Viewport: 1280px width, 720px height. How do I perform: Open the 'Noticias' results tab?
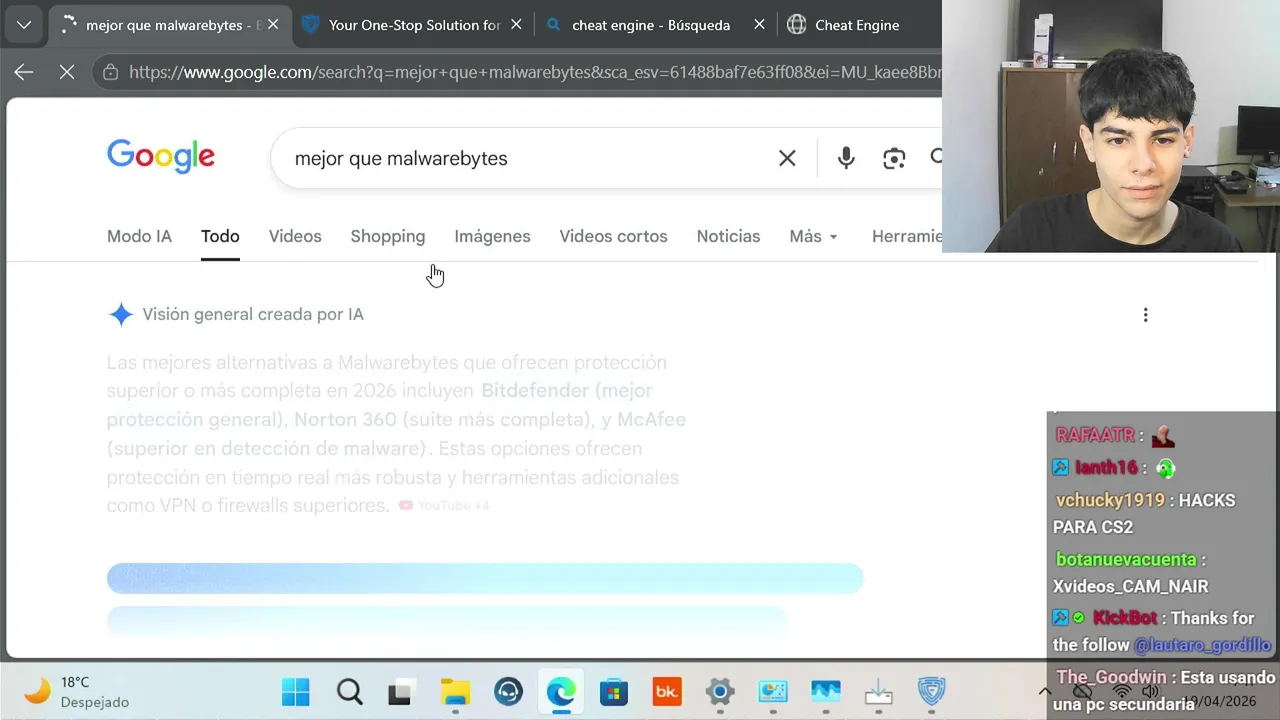pyautogui.click(x=728, y=236)
